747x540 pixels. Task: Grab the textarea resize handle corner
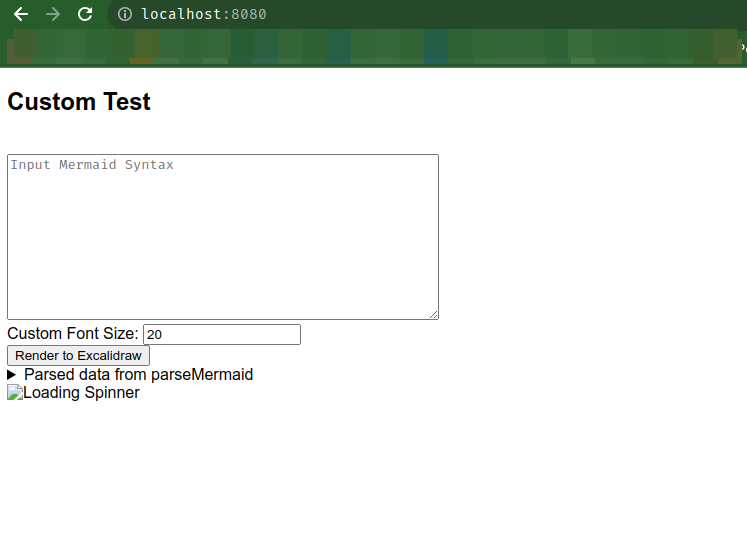click(x=434, y=315)
